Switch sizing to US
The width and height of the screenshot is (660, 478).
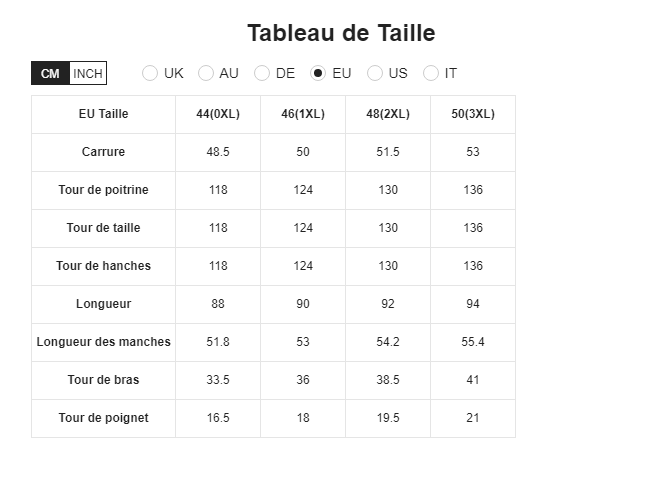point(375,73)
